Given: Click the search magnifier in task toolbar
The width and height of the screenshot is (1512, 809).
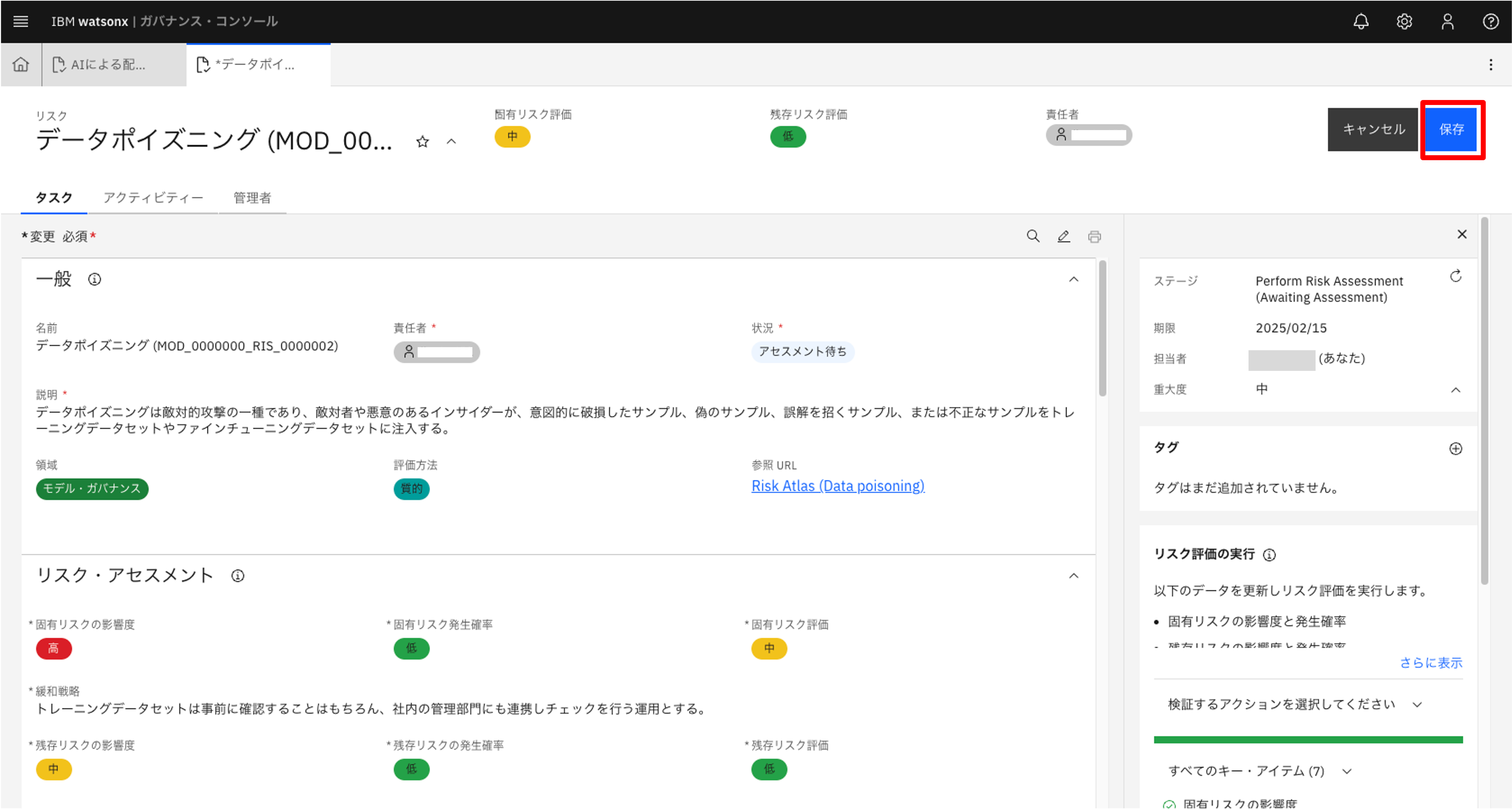Looking at the screenshot, I should [1033, 236].
